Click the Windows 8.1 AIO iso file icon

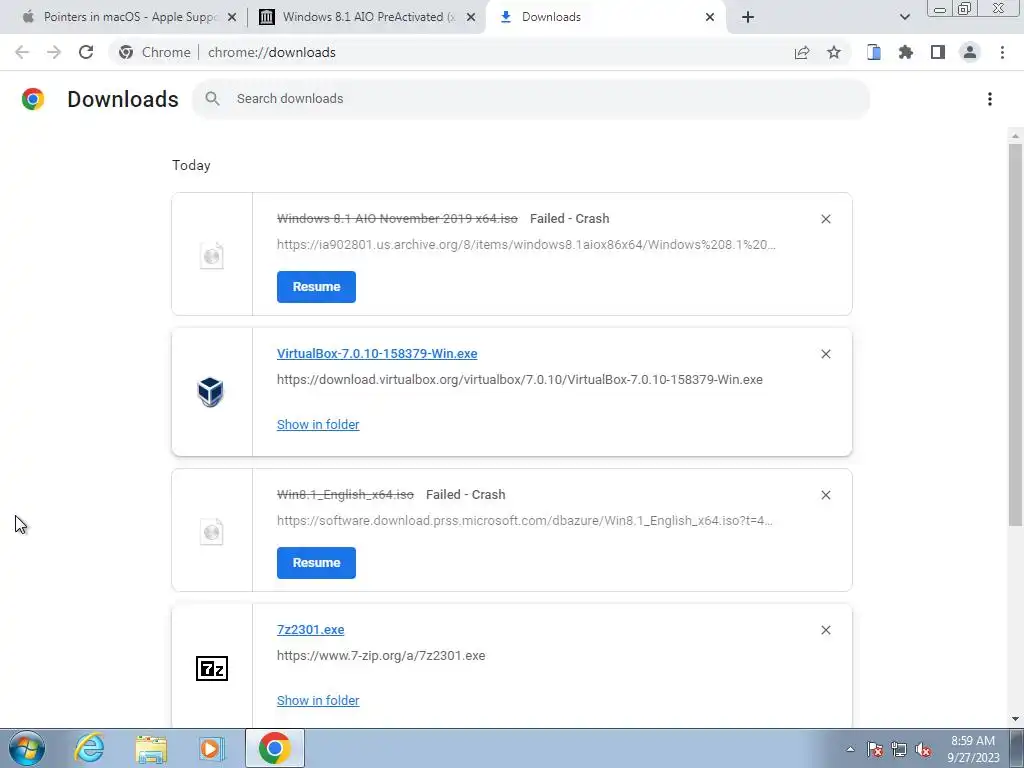212,255
